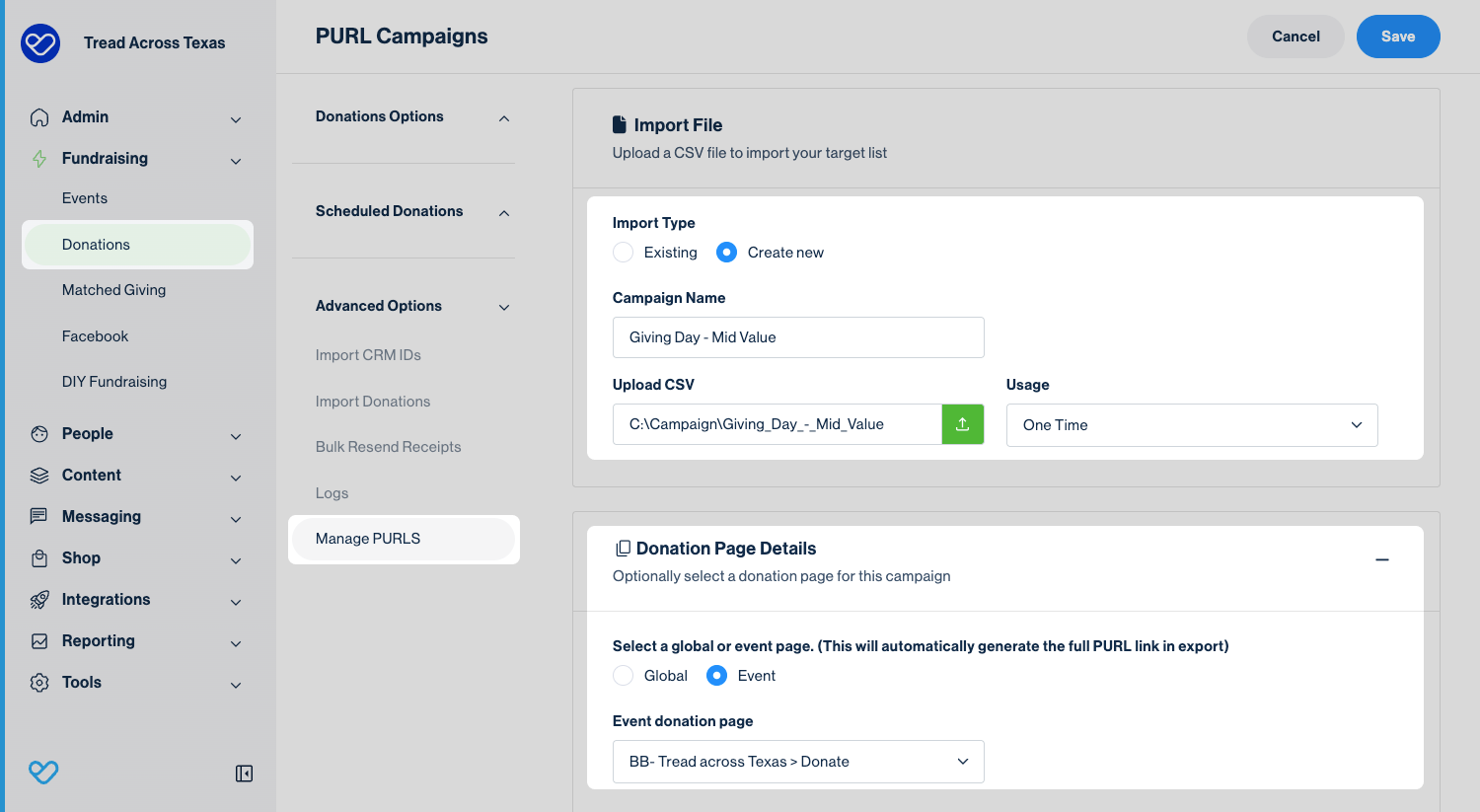This screenshot has height=812, width=1480.
Task: Open the Usage dropdown showing One Time
Action: (1191, 425)
